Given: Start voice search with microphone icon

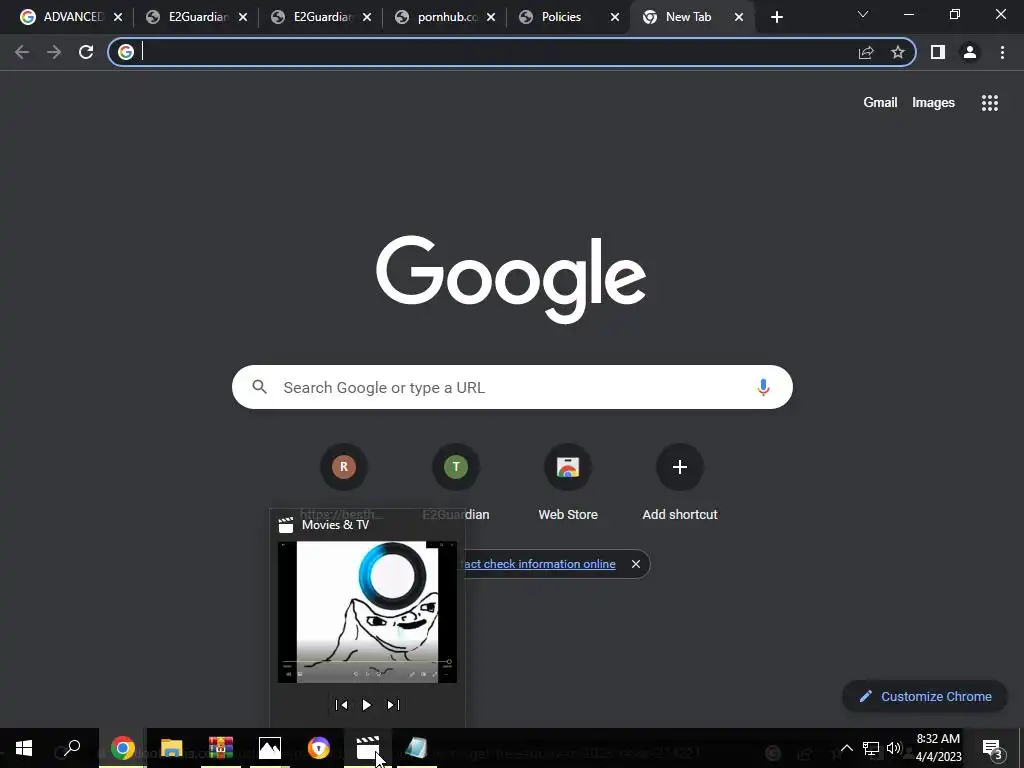Looking at the screenshot, I should (x=763, y=387).
